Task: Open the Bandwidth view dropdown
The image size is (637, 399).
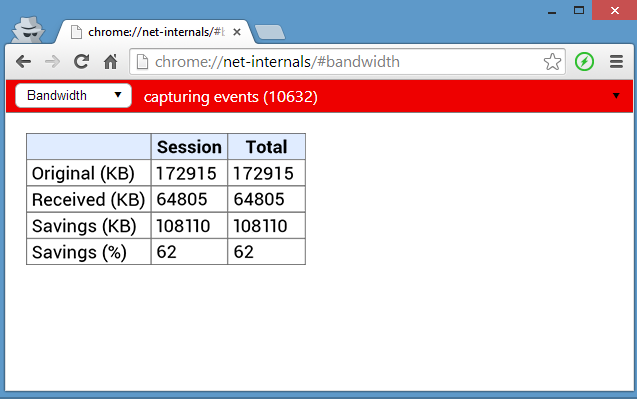Action: pos(74,95)
